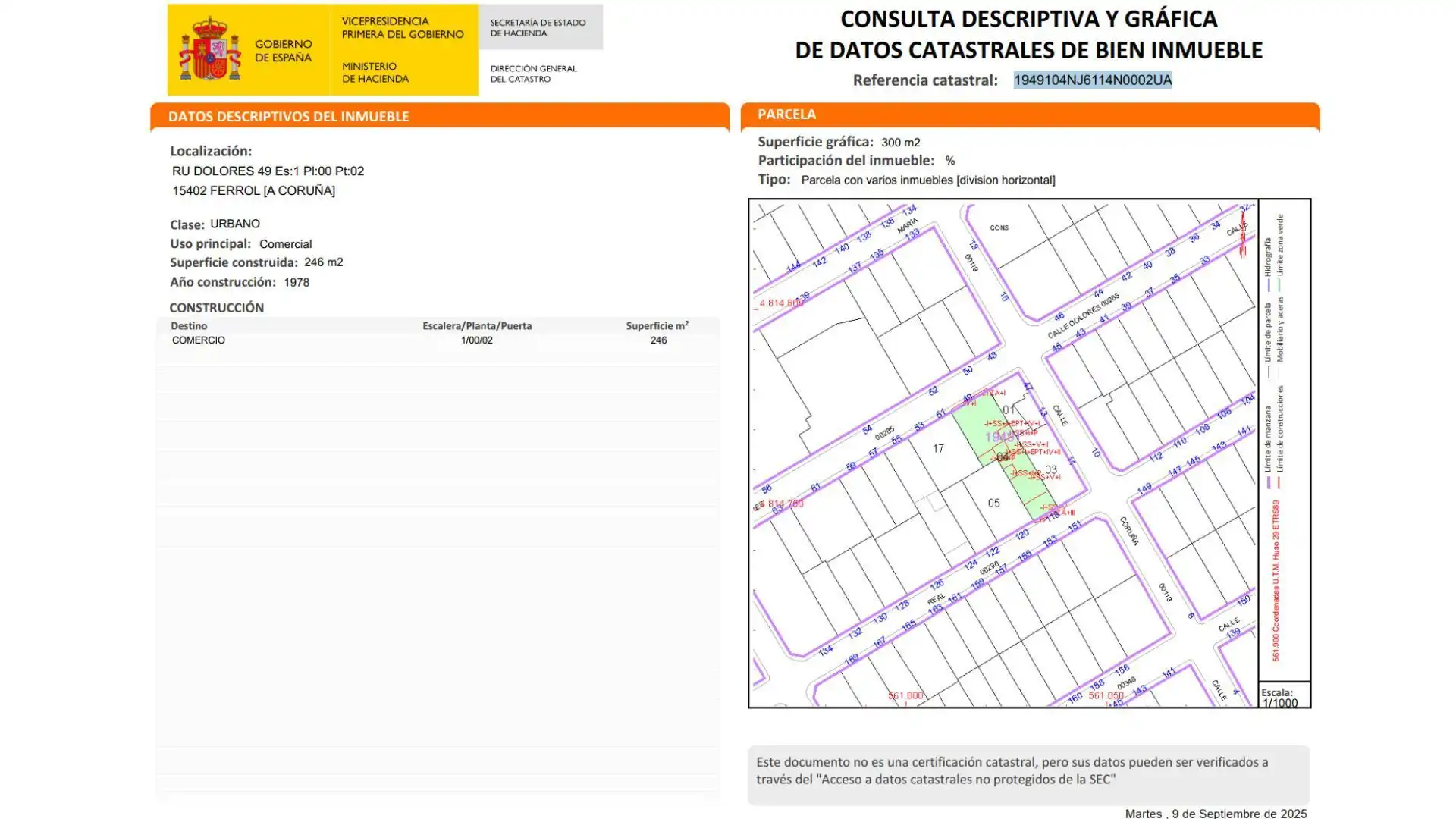Click the CORUÑA street label on map
The image size is (1456, 819).
(1129, 531)
